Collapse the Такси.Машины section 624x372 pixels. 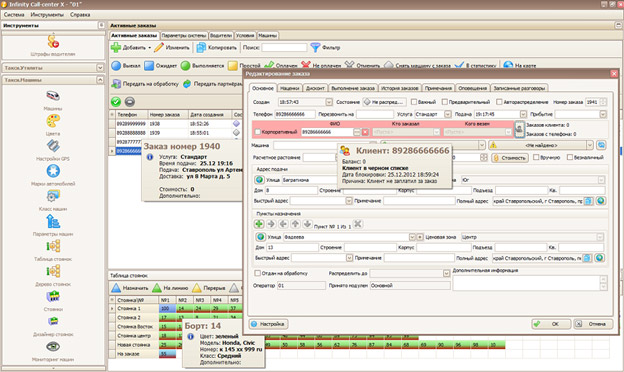point(100,80)
